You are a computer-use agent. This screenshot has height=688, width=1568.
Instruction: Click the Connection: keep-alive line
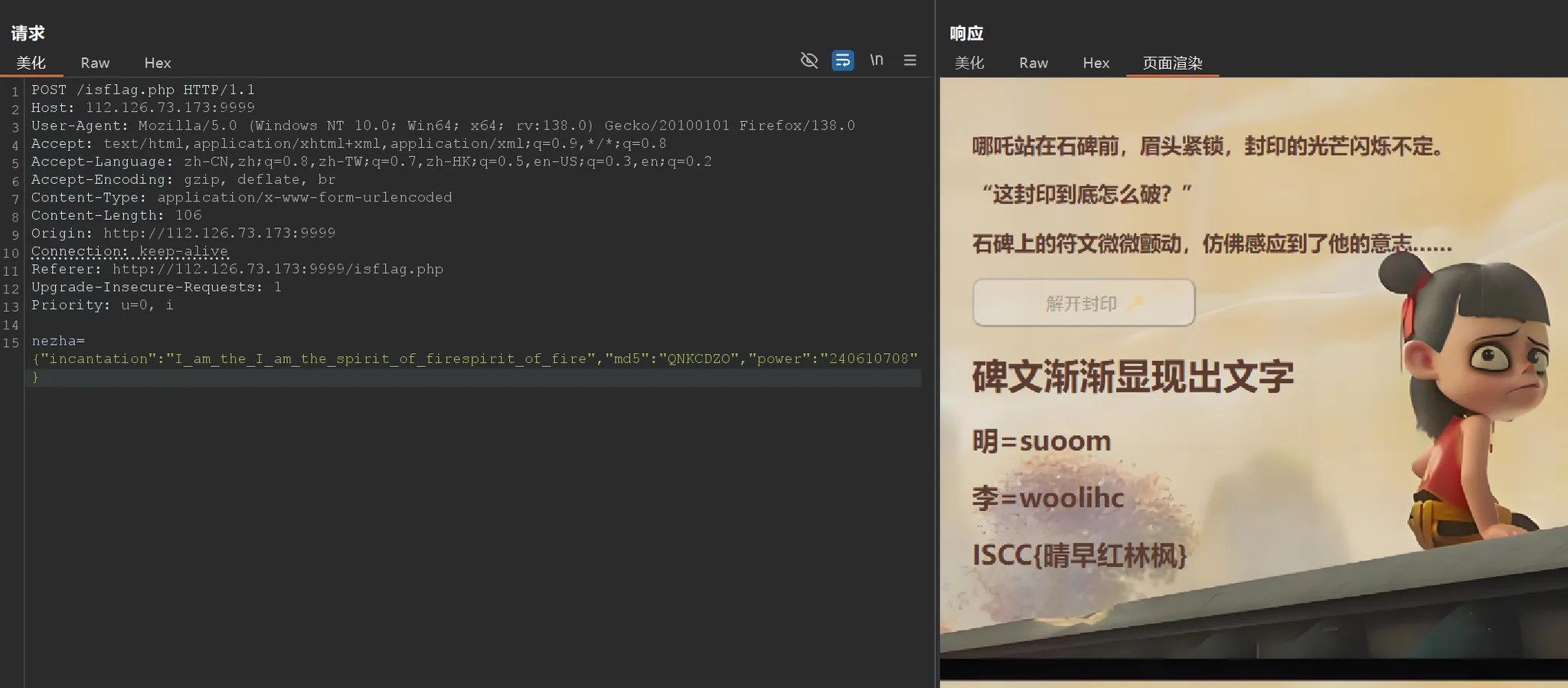coord(129,251)
